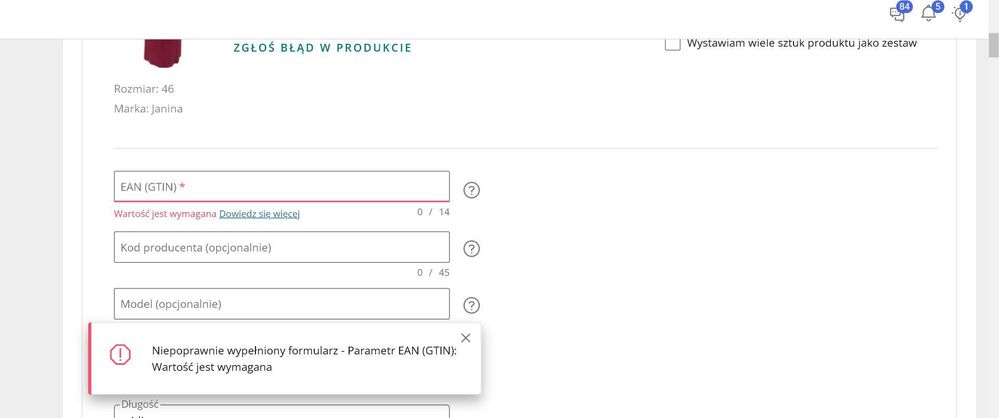Click the Kod producenta (opcjonalnie) field
This screenshot has height=418, width=999.
281,247
